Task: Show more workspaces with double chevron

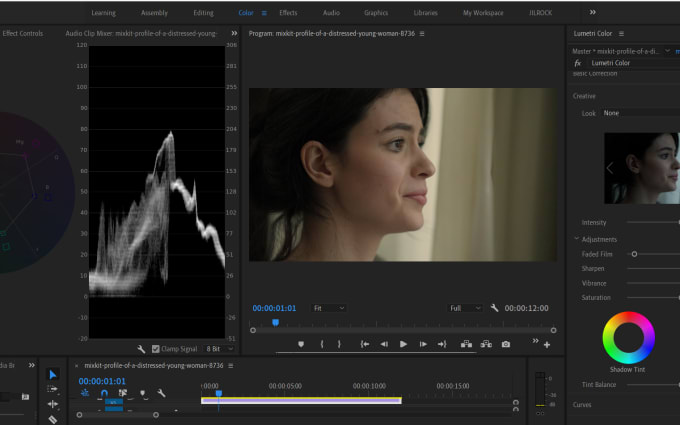Action: click(592, 13)
